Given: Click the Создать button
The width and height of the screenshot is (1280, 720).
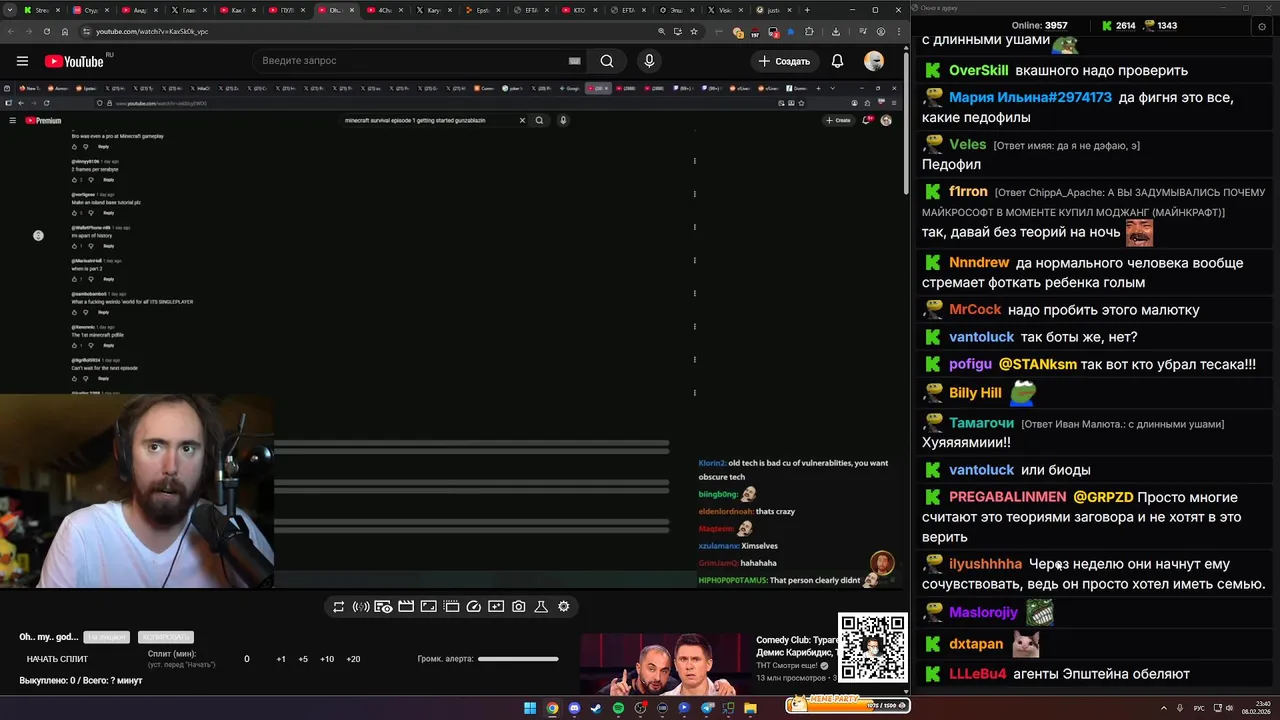Looking at the screenshot, I should pyautogui.click(x=783, y=61).
